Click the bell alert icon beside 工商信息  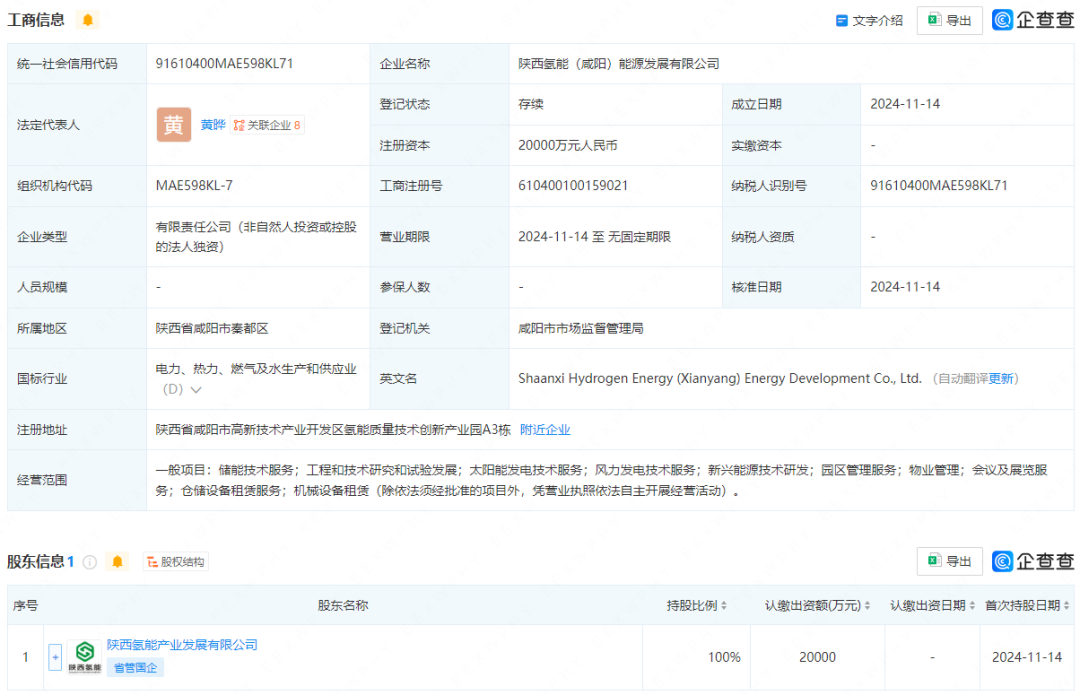point(87,20)
